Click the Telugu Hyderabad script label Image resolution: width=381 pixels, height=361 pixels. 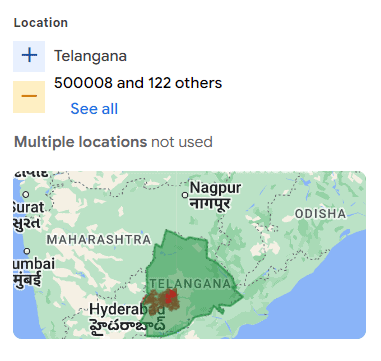point(128,325)
